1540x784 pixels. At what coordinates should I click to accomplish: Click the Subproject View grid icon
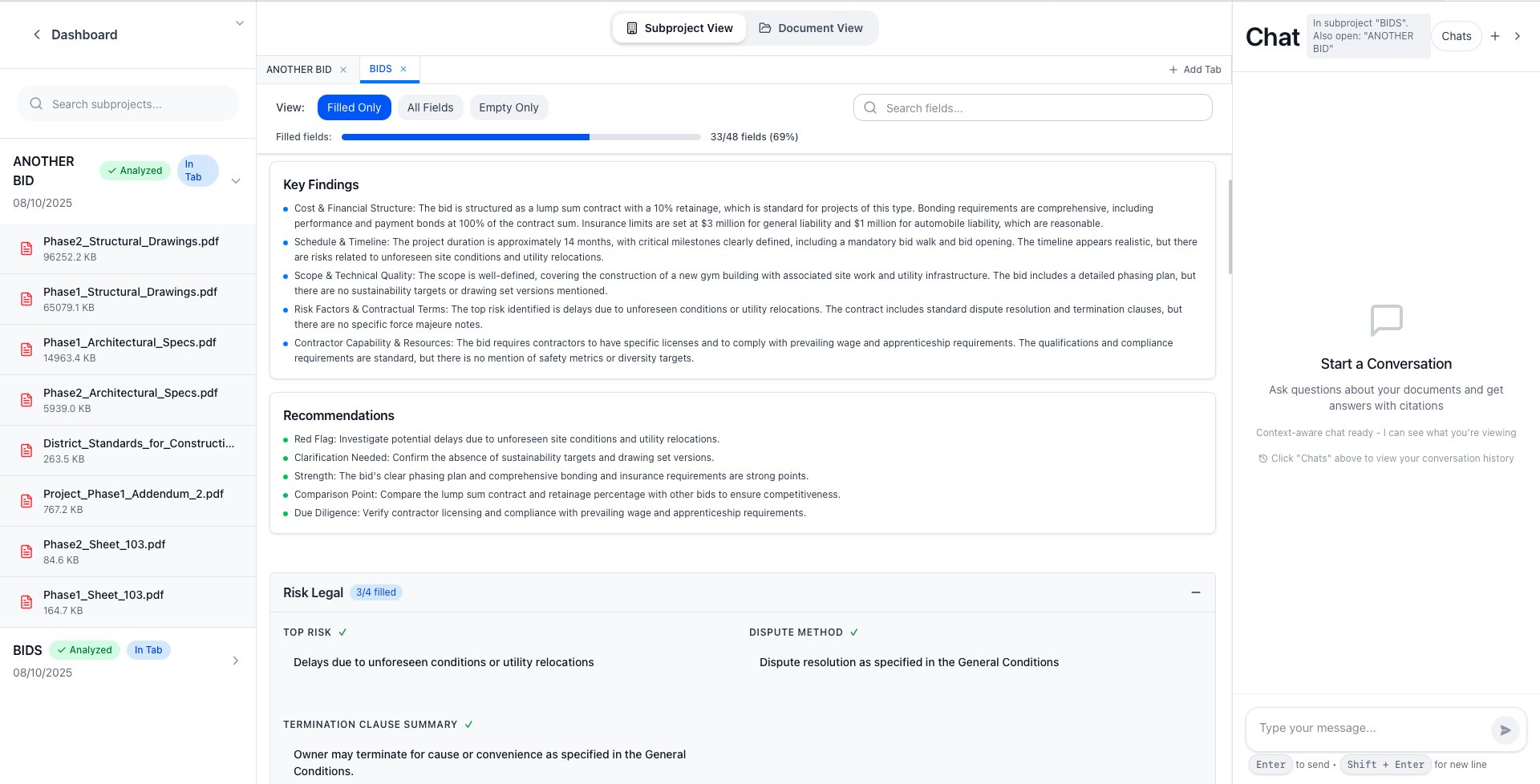(x=634, y=27)
